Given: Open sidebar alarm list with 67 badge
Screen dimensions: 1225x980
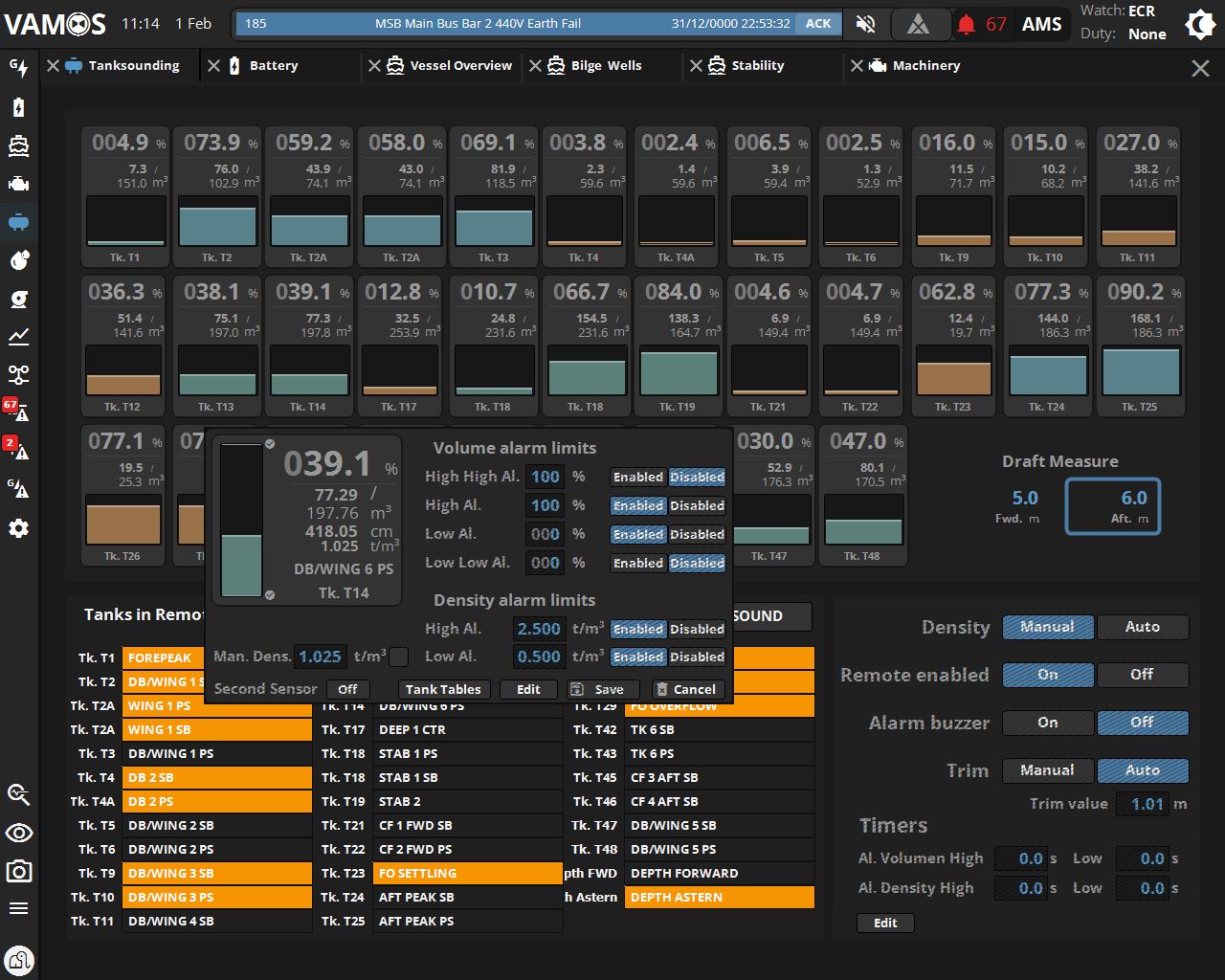Looking at the screenshot, I should [x=16, y=411].
